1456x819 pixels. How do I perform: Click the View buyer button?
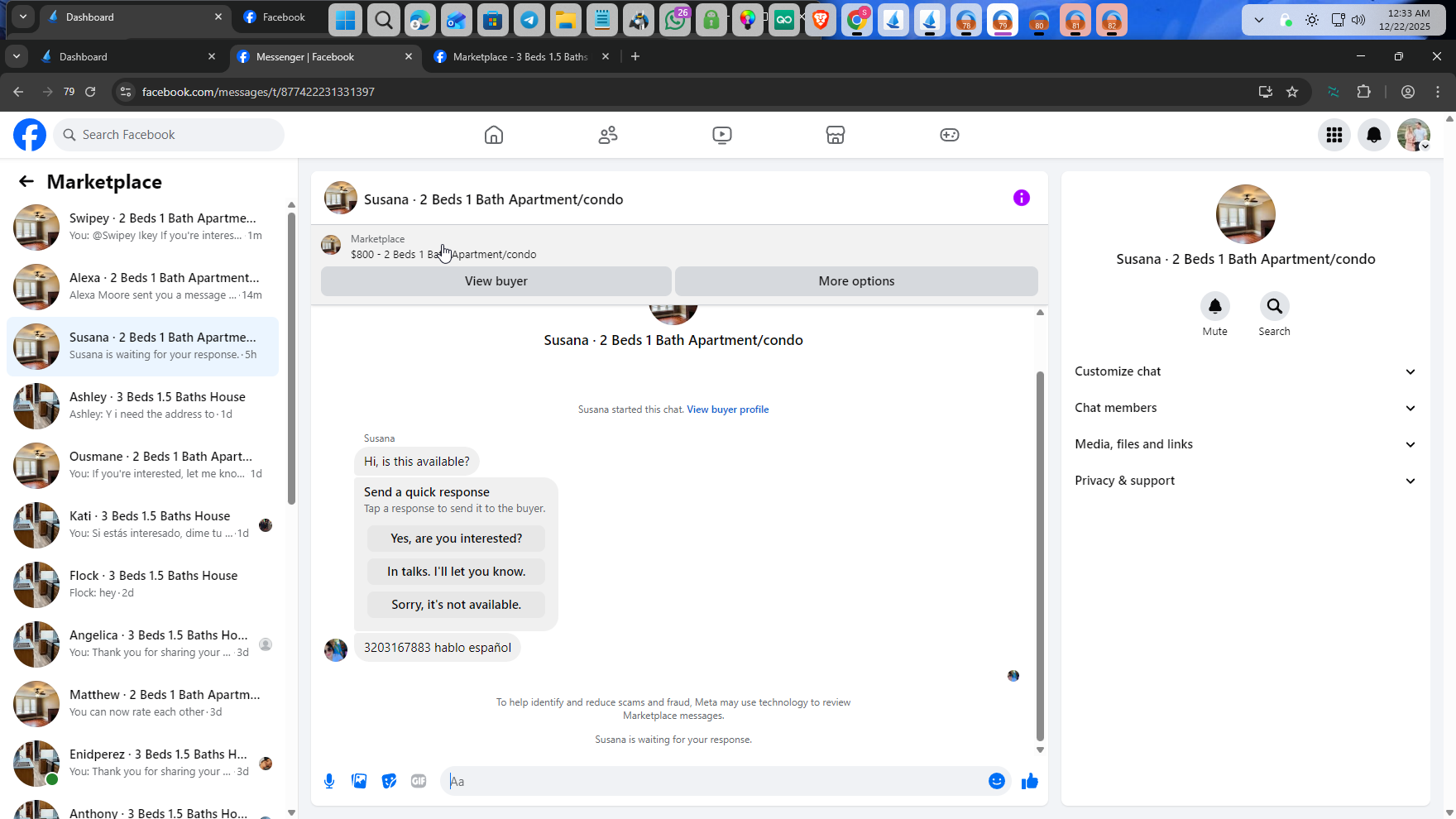496,281
